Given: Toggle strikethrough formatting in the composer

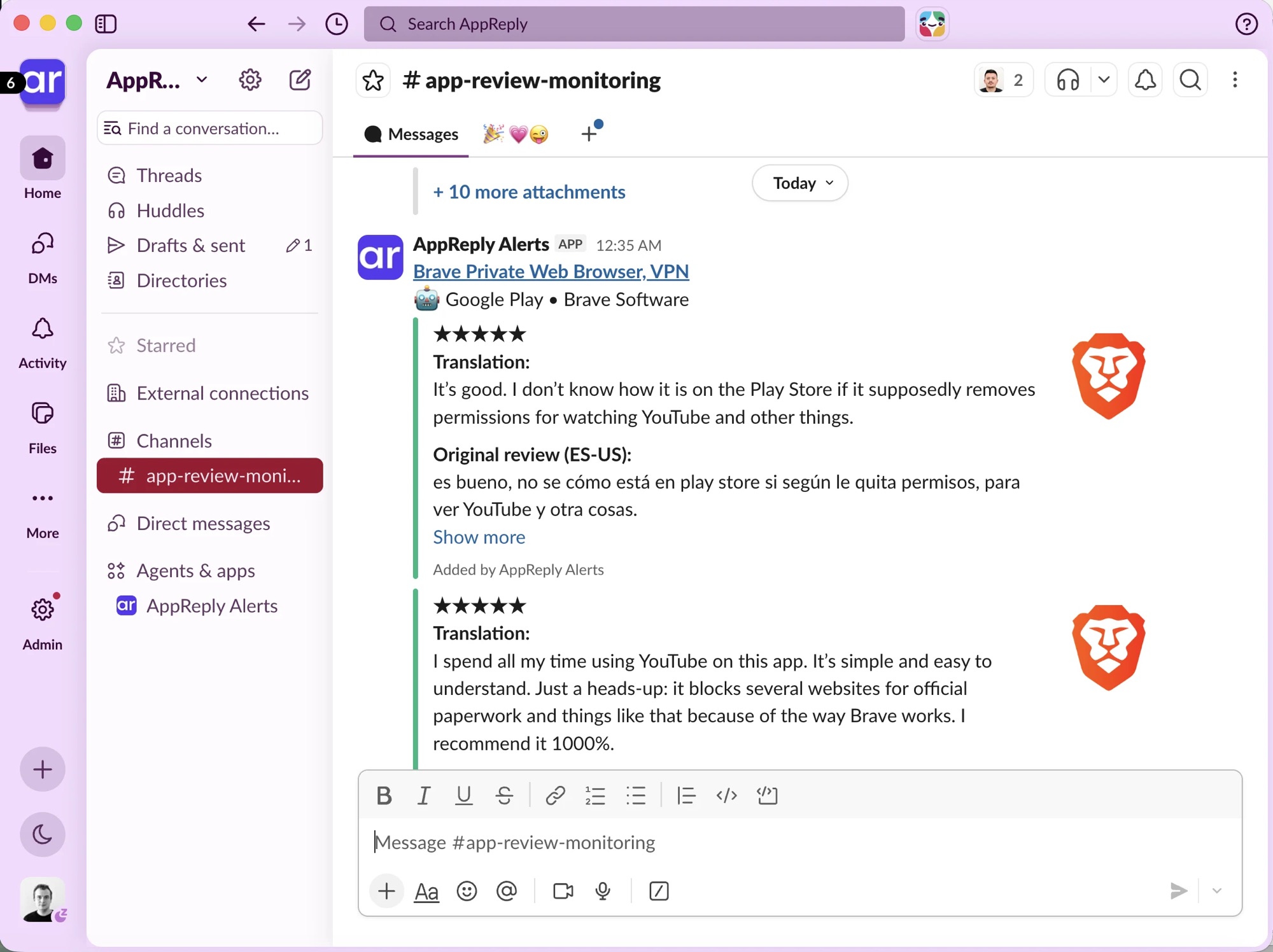Looking at the screenshot, I should pyautogui.click(x=504, y=795).
